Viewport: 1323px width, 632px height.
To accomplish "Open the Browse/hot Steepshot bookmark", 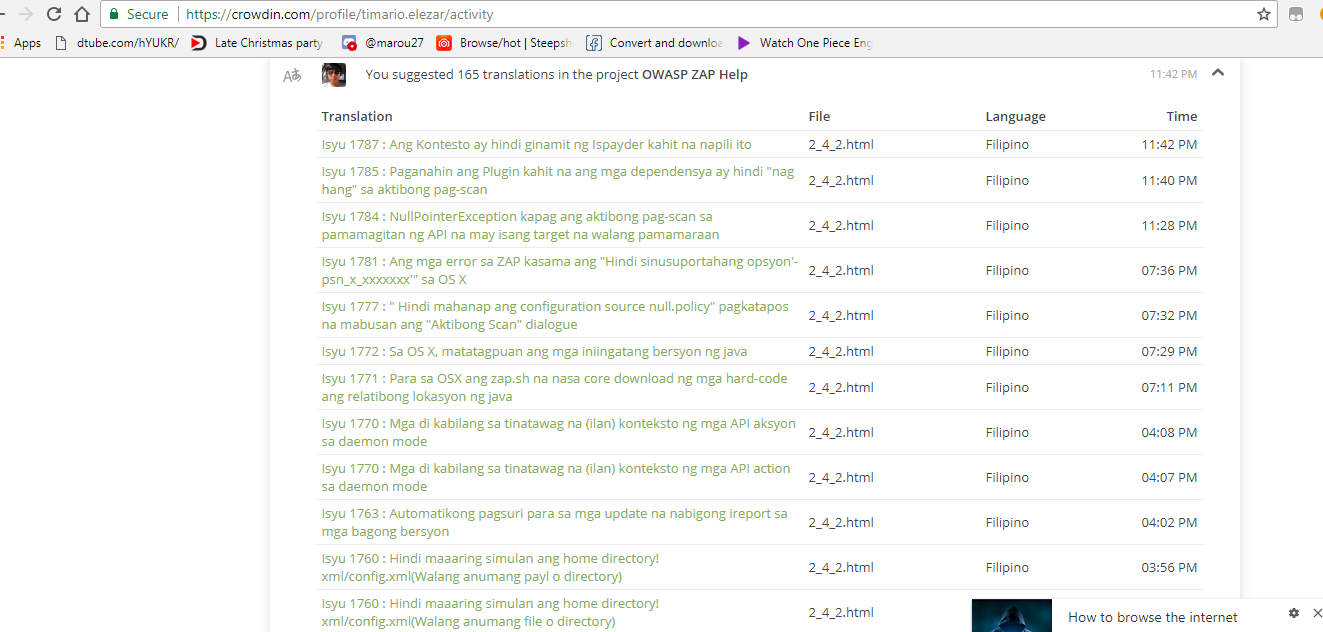I will (504, 43).
